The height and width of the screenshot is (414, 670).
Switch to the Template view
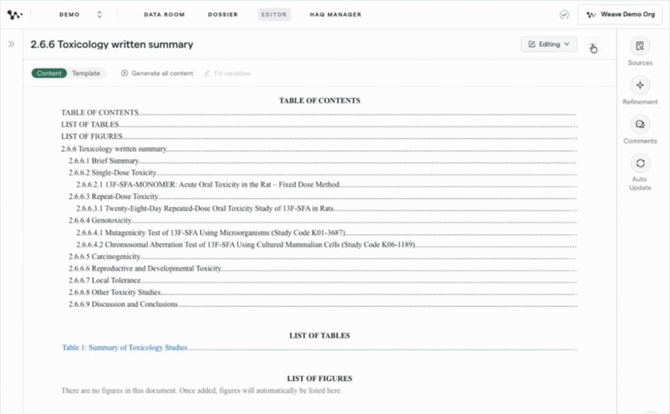tap(86, 73)
